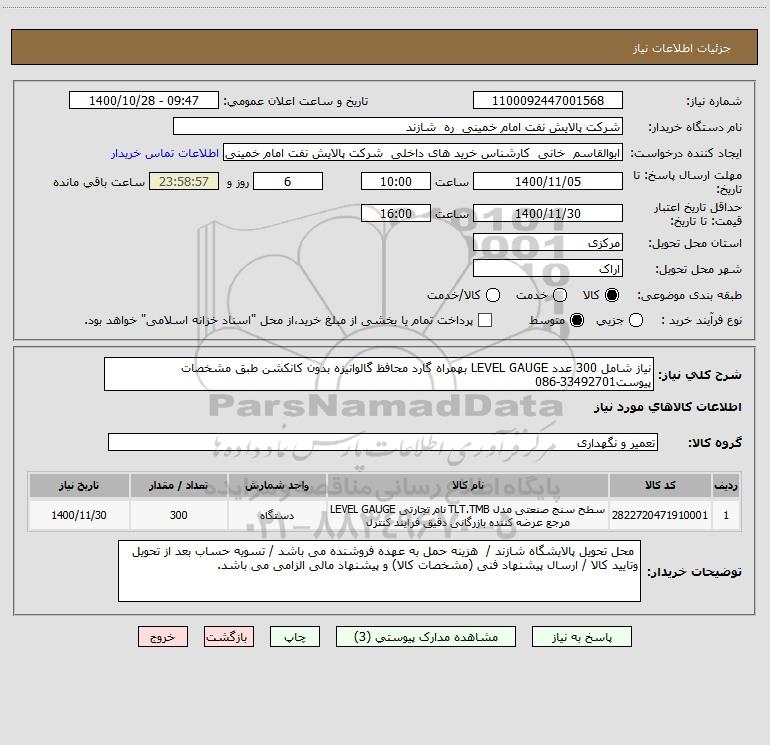
Task: Select the کالا/خدمت radio option
Action: point(493,295)
